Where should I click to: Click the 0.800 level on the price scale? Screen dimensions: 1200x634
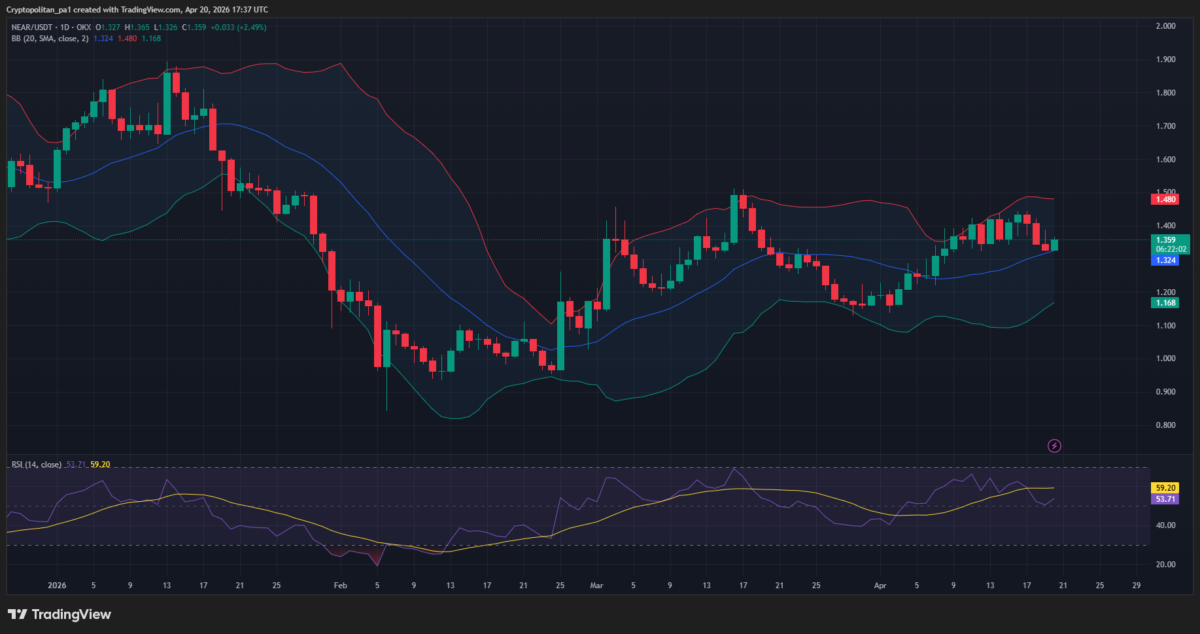click(1164, 425)
